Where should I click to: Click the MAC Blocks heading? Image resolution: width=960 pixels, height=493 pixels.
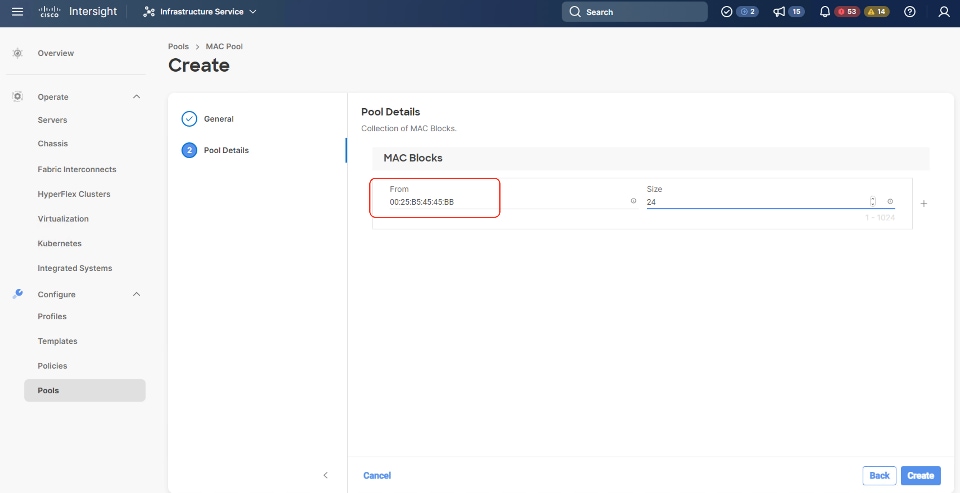(413, 158)
